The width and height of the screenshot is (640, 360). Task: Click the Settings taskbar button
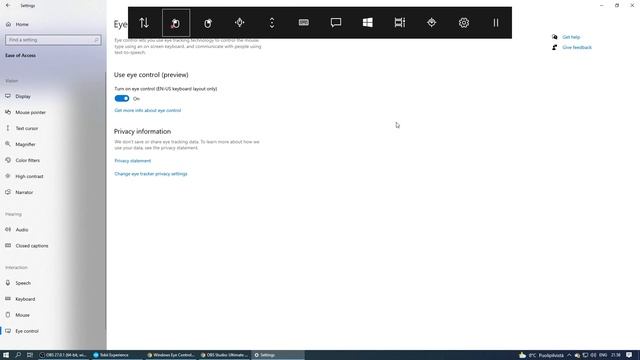(x=278, y=355)
